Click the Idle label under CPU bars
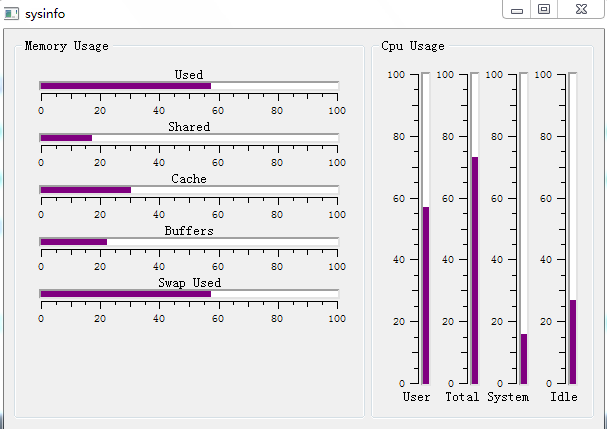The image size is (607, 429). point(564,397)
